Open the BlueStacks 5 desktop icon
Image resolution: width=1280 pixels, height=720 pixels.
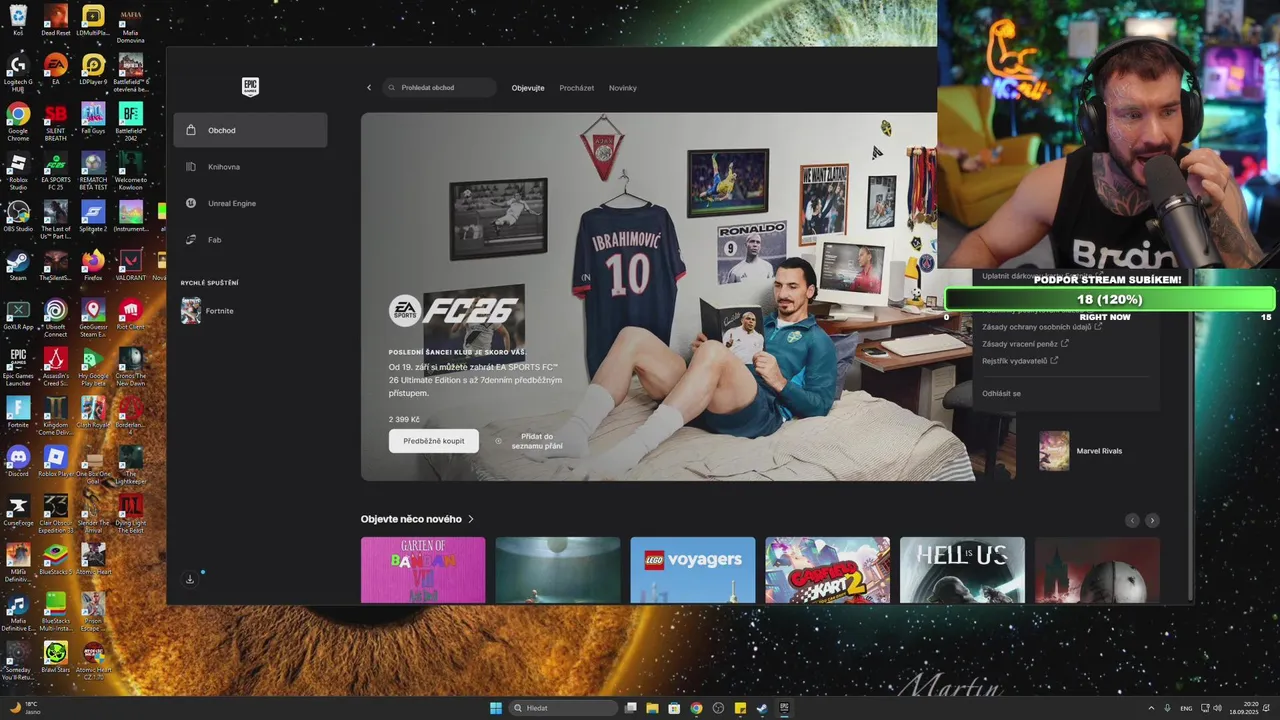click(x=56, y=559)
